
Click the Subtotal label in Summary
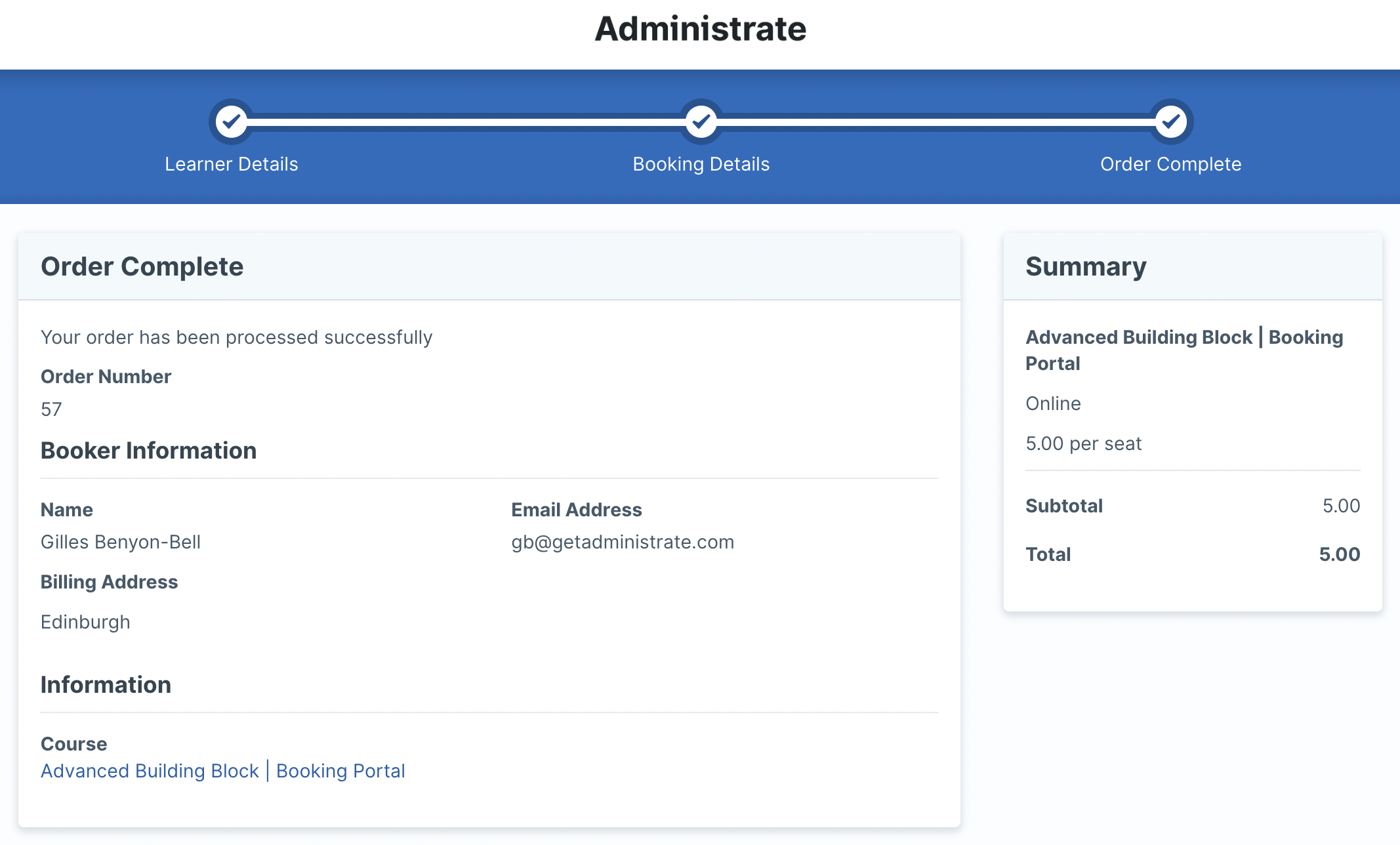click(x=1064, y=506)
